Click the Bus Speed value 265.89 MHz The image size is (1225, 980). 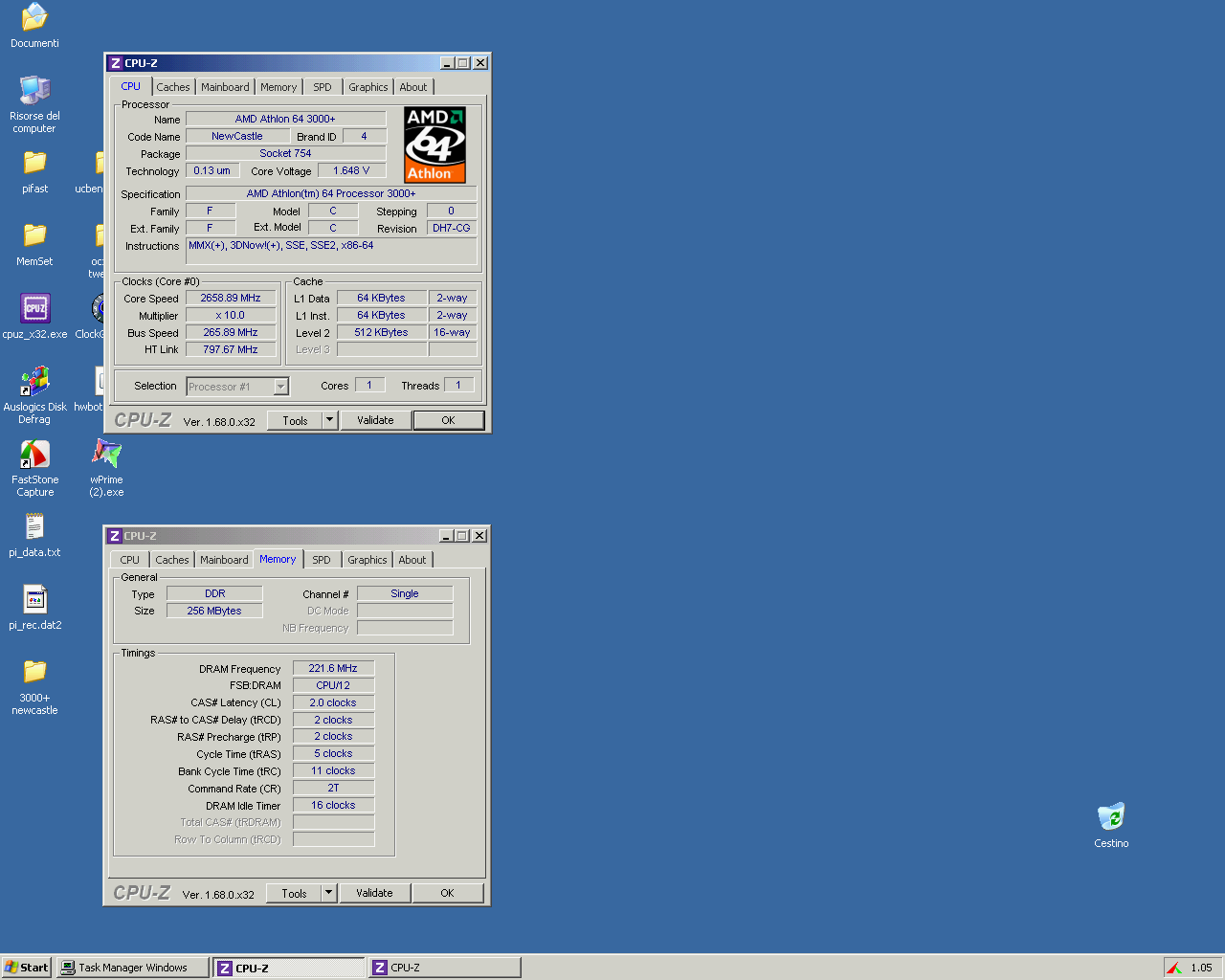(231, 332)
